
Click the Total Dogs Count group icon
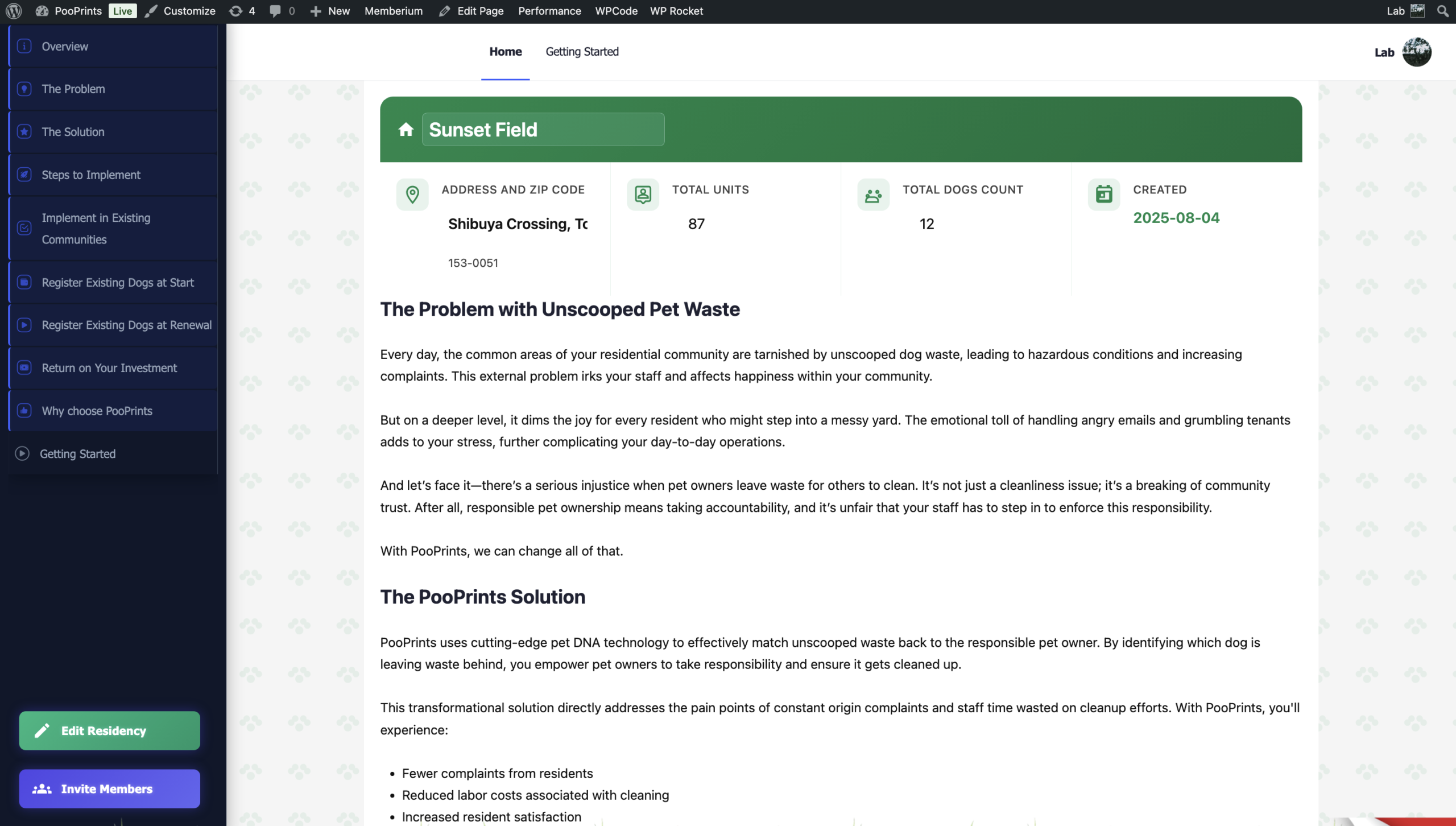tap(873, 195)
